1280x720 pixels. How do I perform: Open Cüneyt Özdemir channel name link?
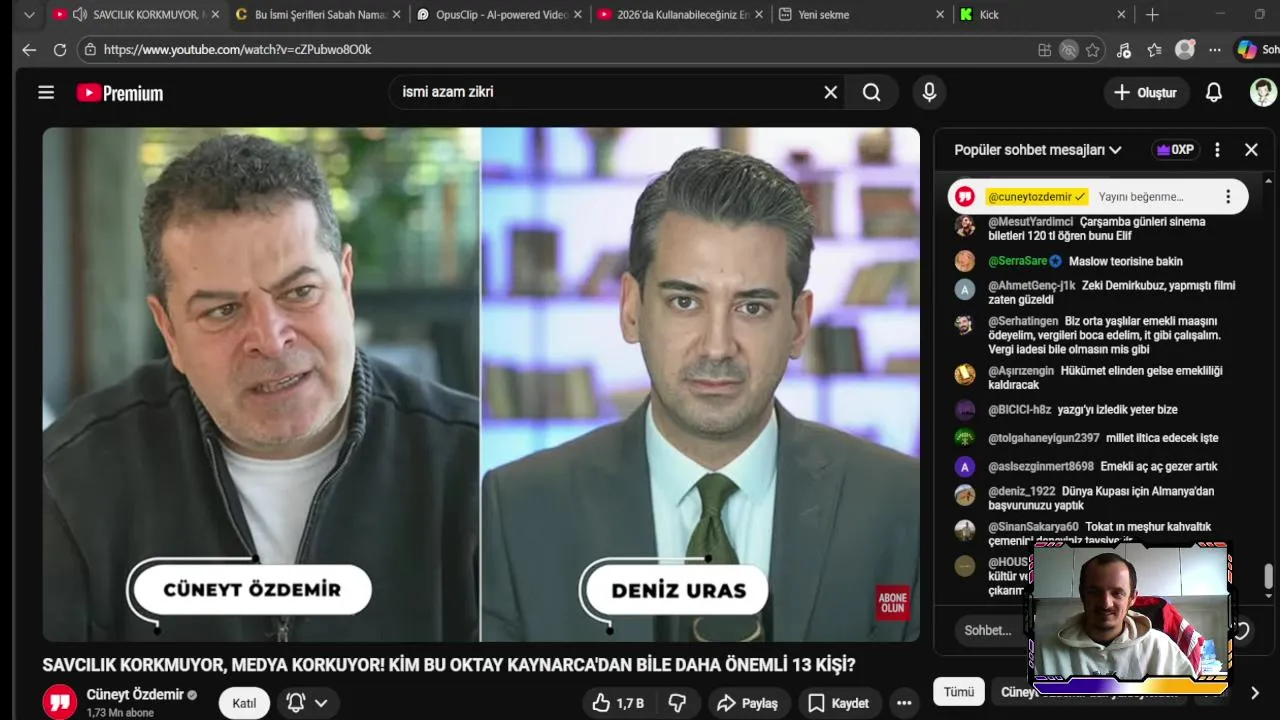[135, 694]
